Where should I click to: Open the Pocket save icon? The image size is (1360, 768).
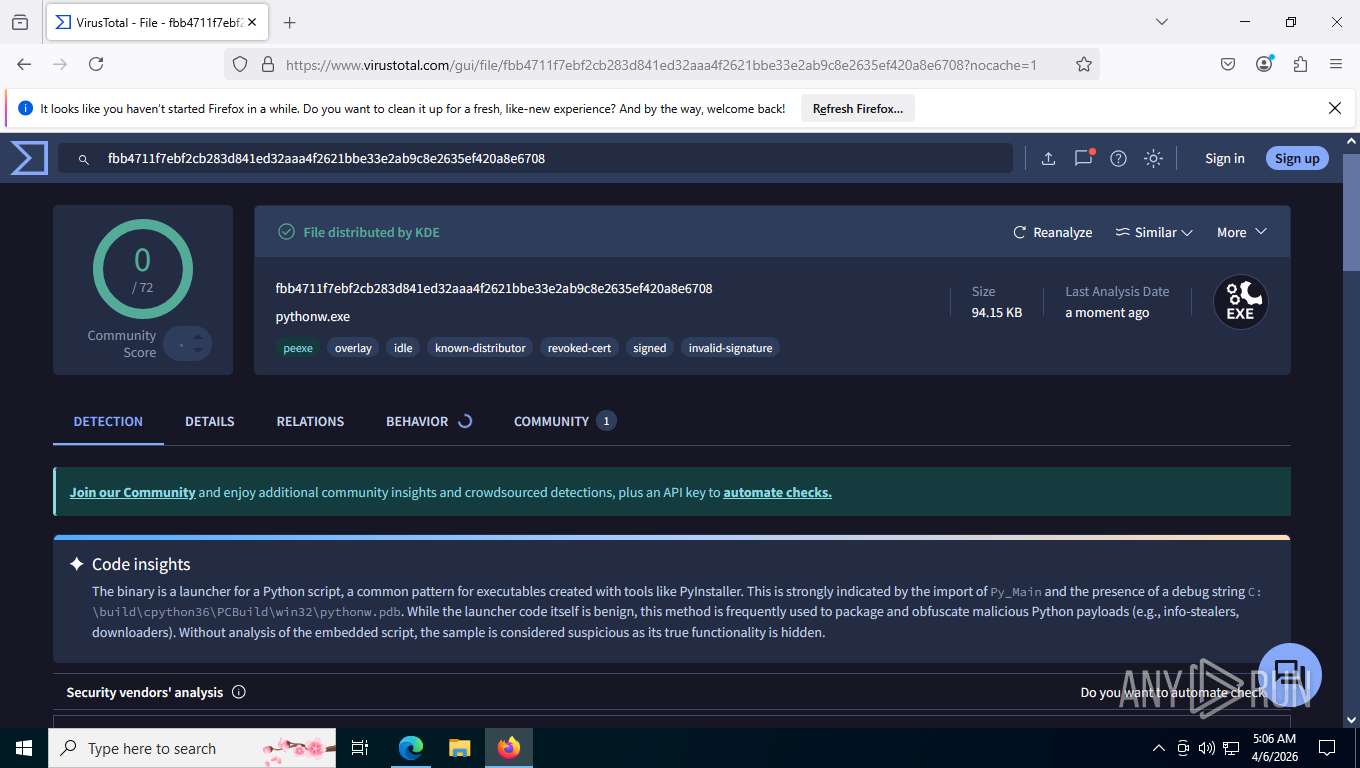click(x=1228, y=64)
